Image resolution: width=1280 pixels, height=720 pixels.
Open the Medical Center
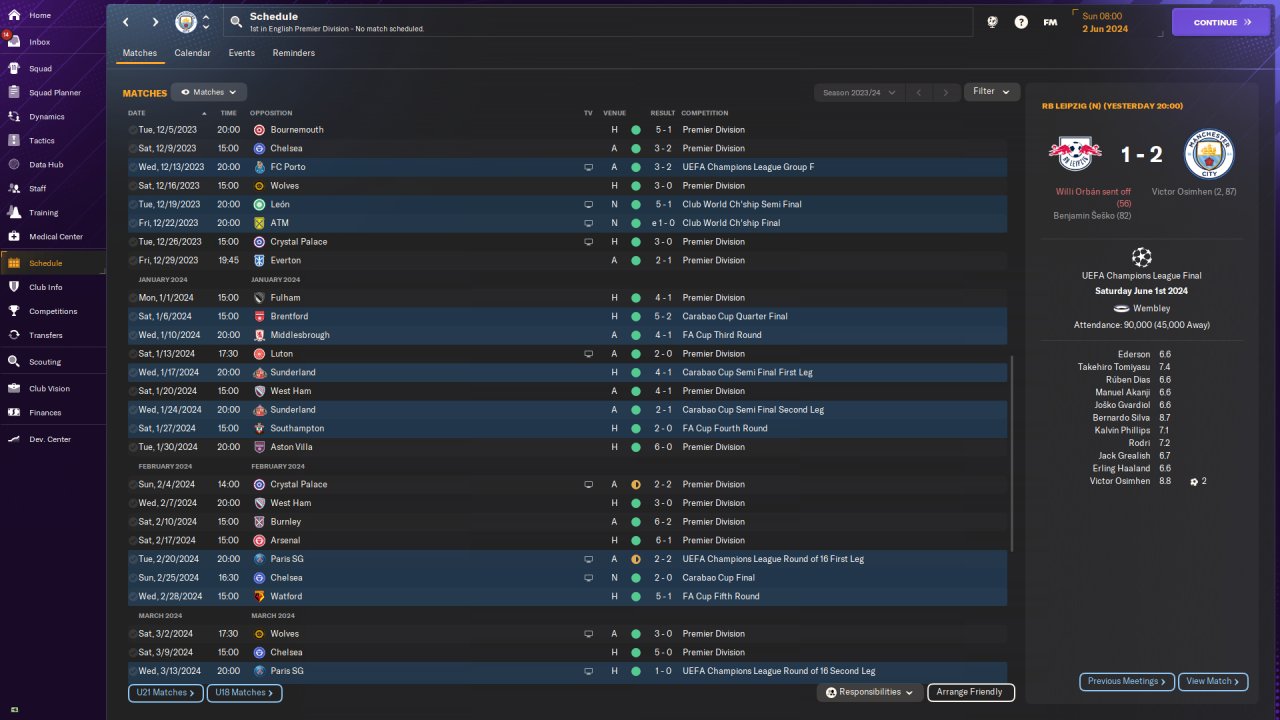click(53, 237)
